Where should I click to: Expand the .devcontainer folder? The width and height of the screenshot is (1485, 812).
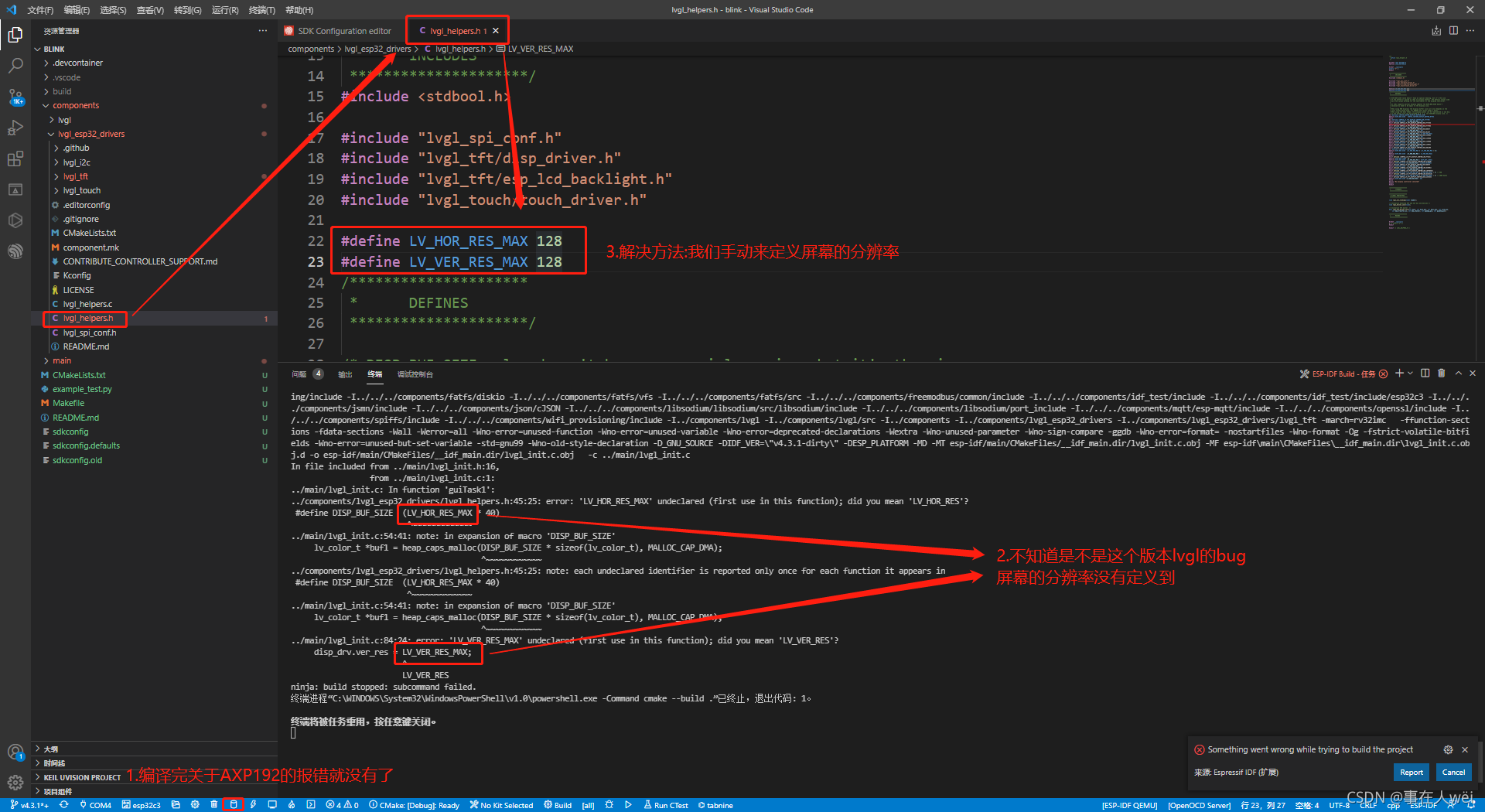point(77,63)
